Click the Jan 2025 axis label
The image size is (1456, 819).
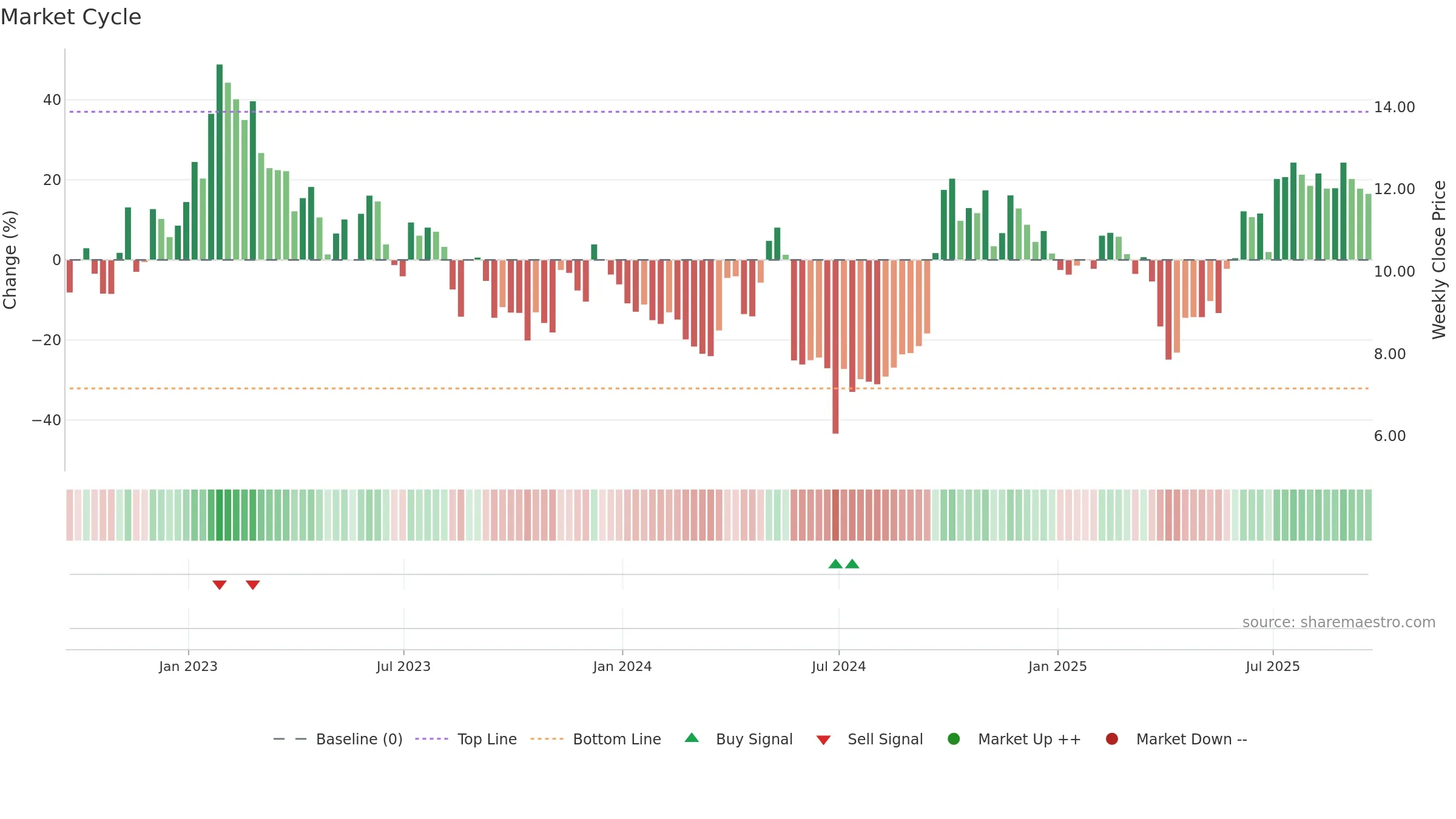(x=1057, y=666)
